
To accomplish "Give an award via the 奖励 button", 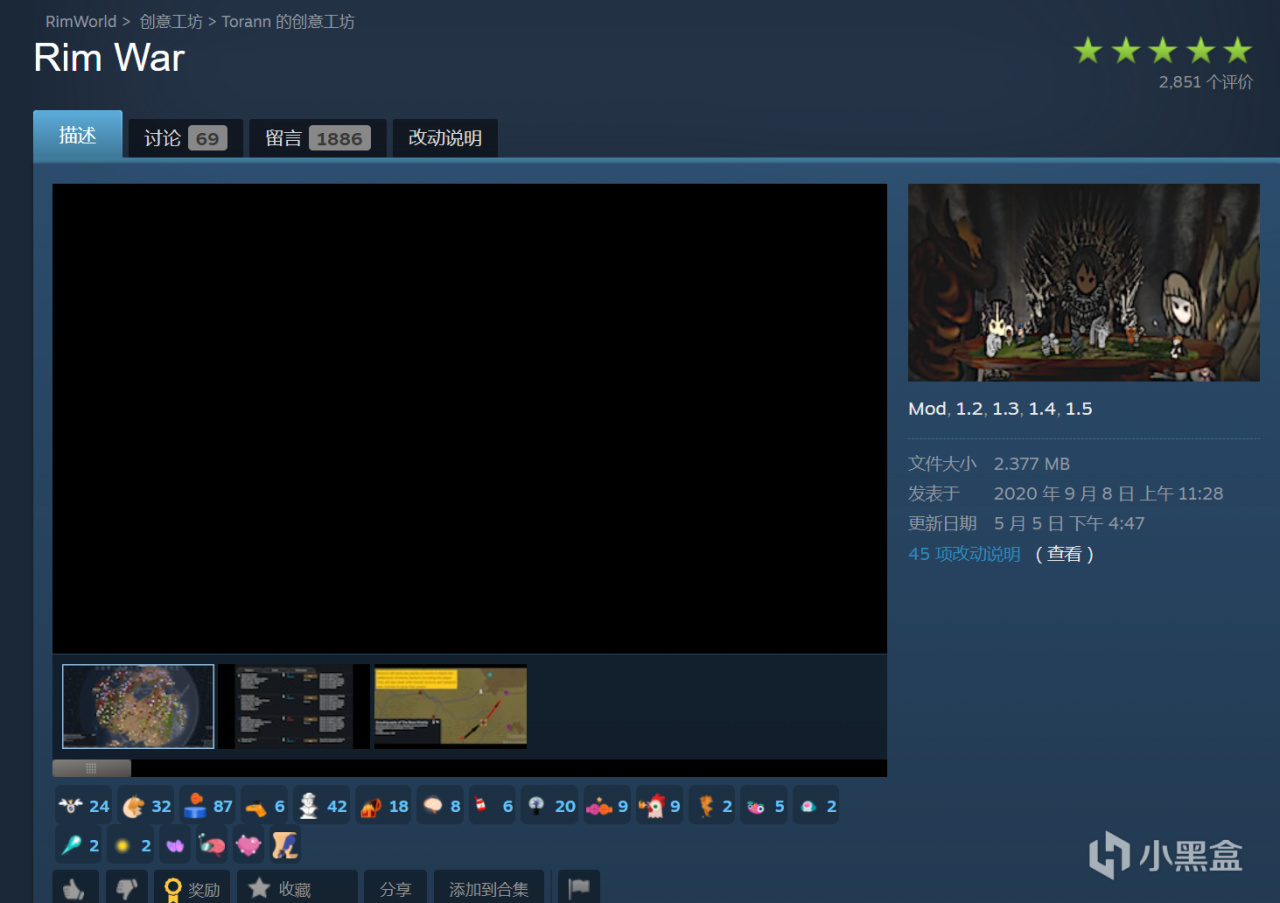I will pyautogui.click(x=192, y=887).
